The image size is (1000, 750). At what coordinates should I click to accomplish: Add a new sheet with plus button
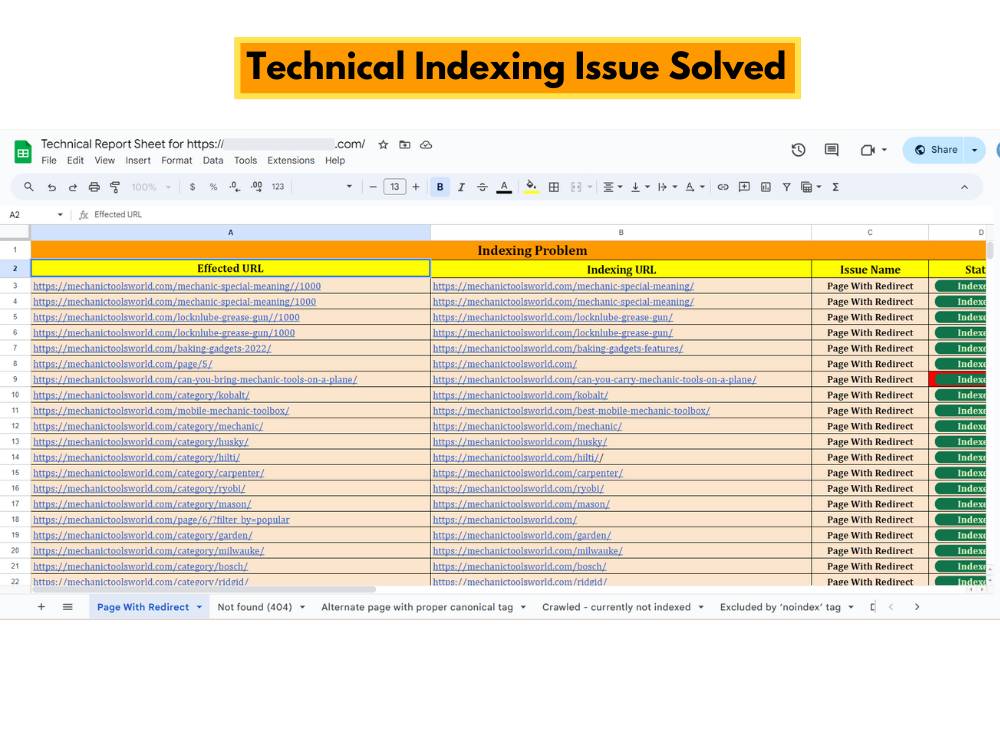point(41,607)
